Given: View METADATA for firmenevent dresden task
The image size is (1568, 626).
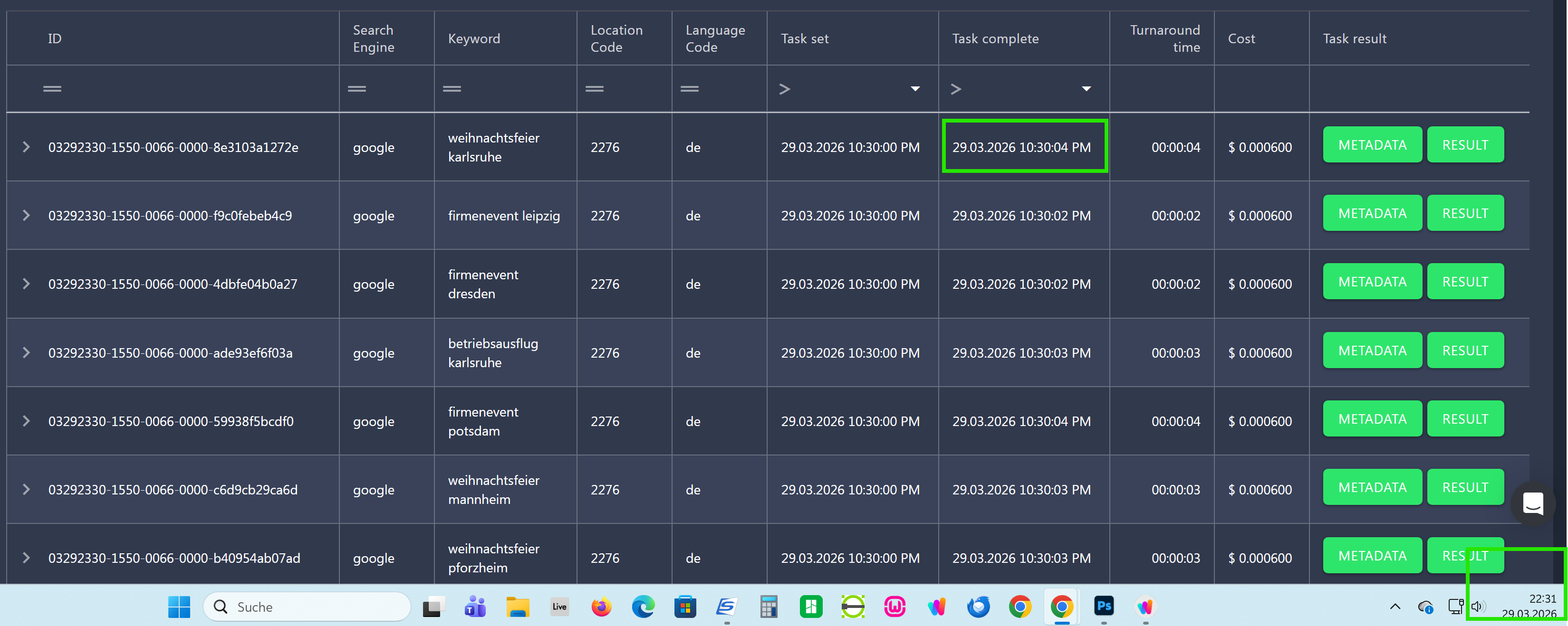Looking at the screenshot, I should point(1372,282).
